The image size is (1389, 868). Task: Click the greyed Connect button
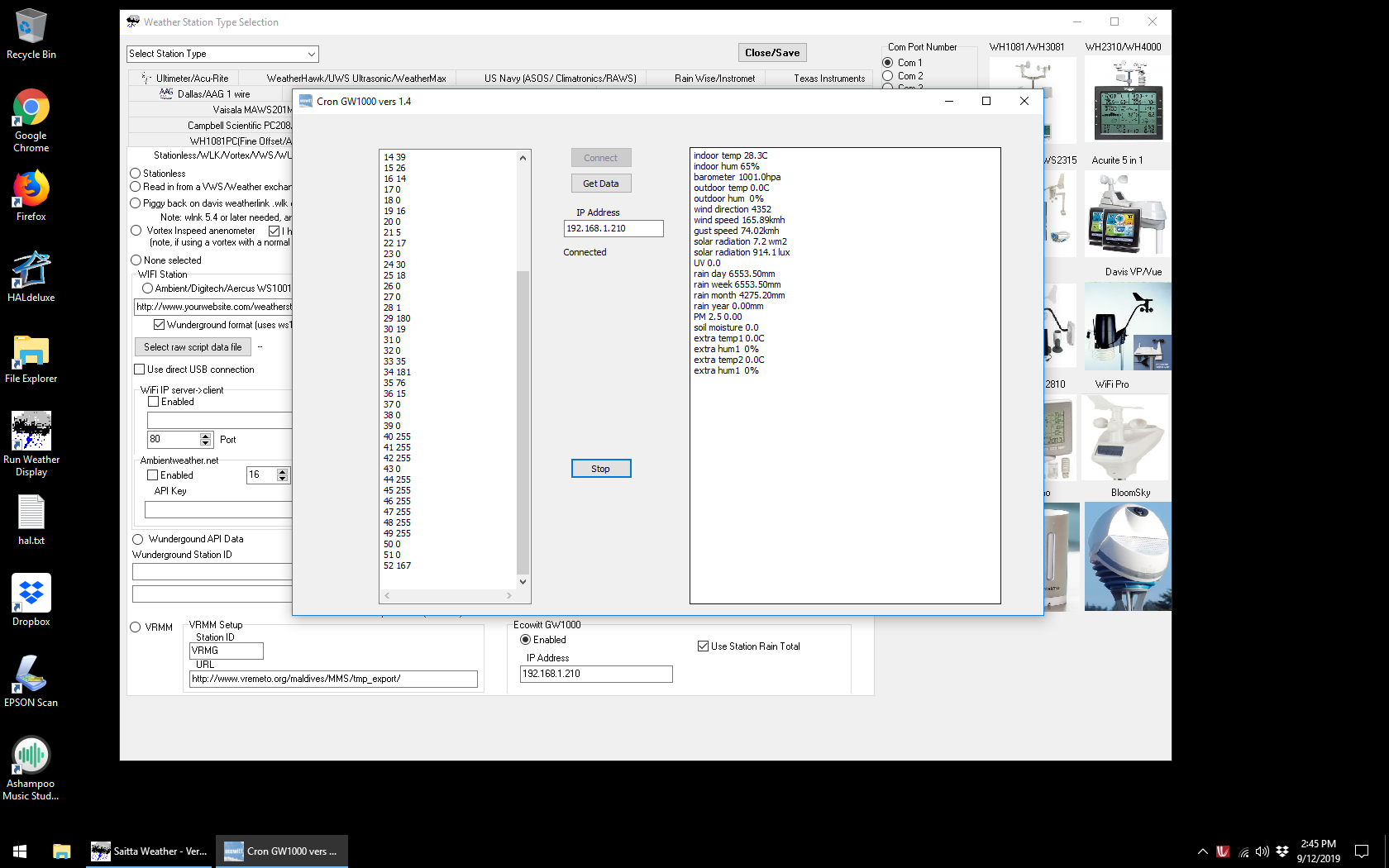601,158
